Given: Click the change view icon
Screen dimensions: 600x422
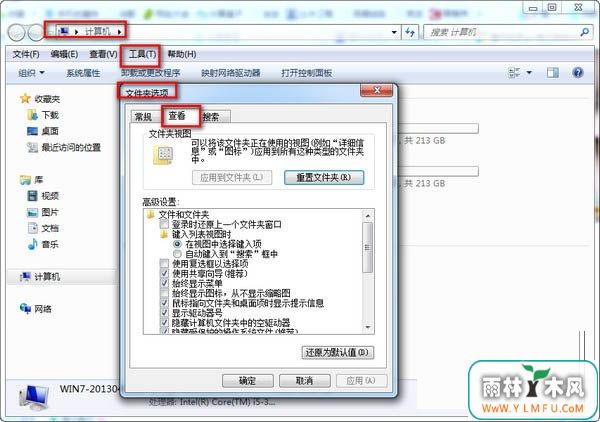Looking at the screenshot, I should point(514,73).
